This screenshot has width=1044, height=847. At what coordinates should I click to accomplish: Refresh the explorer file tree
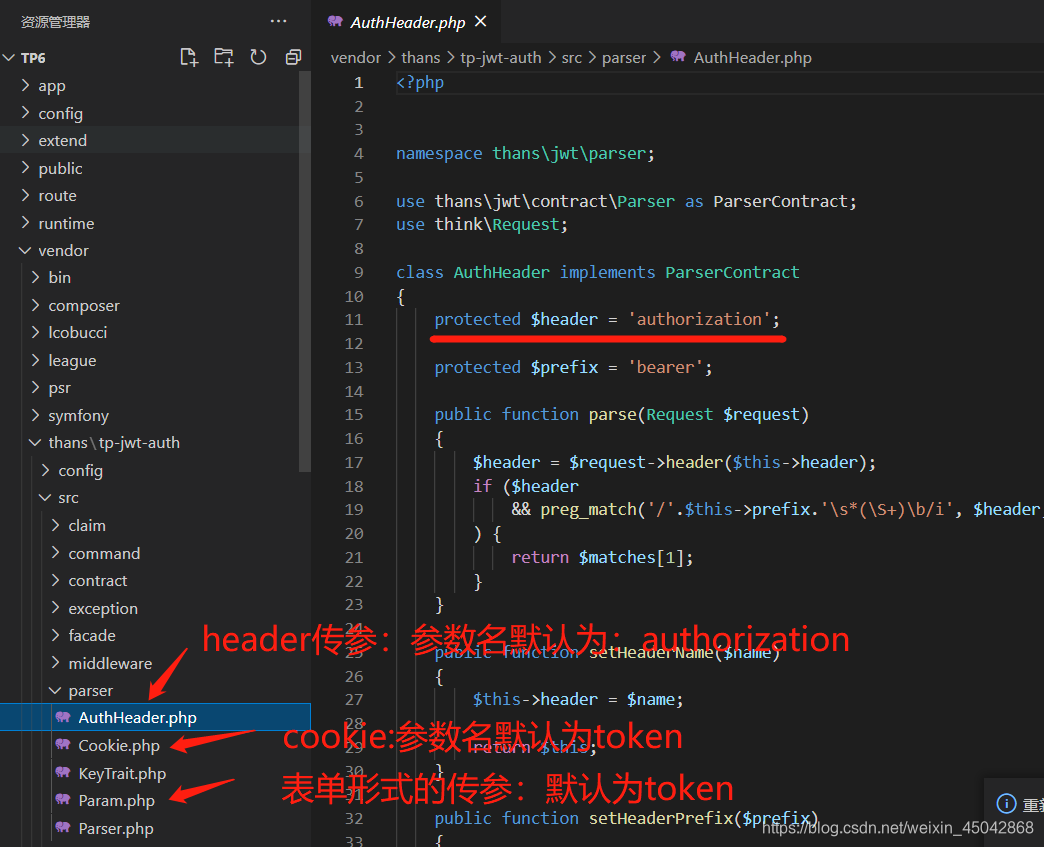click(x=258, y=57)
